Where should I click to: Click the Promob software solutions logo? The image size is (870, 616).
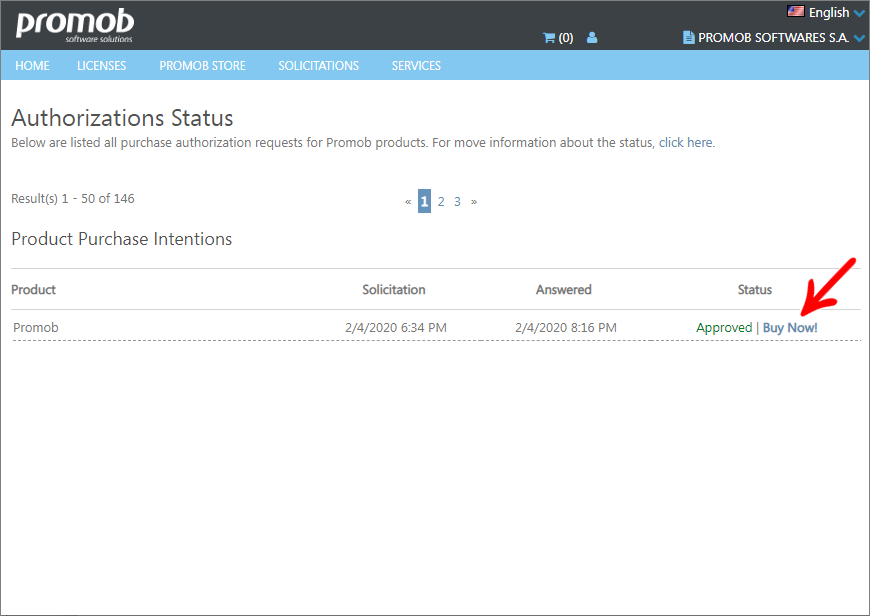75,25
